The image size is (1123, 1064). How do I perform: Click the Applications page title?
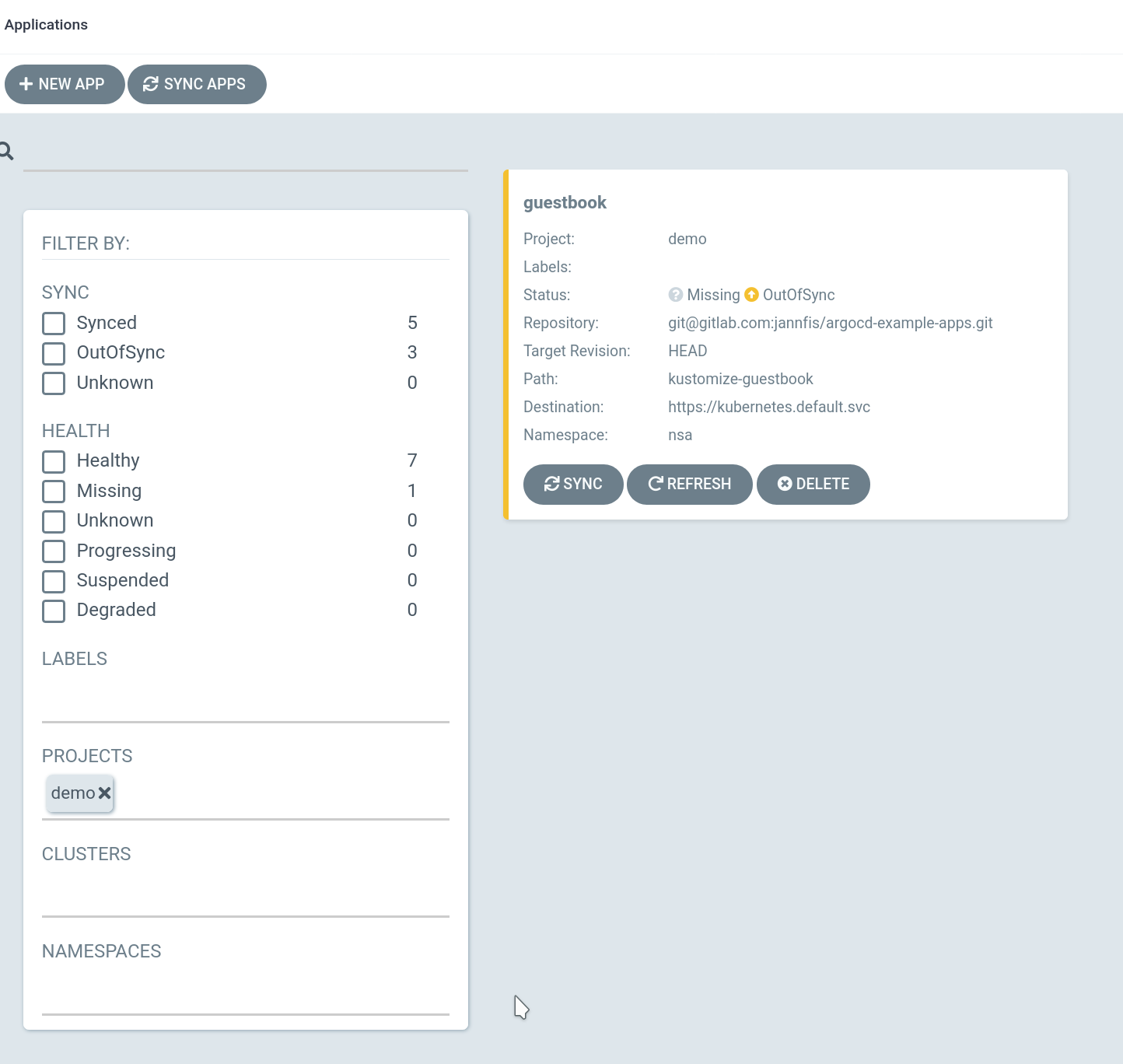[46, 25]
